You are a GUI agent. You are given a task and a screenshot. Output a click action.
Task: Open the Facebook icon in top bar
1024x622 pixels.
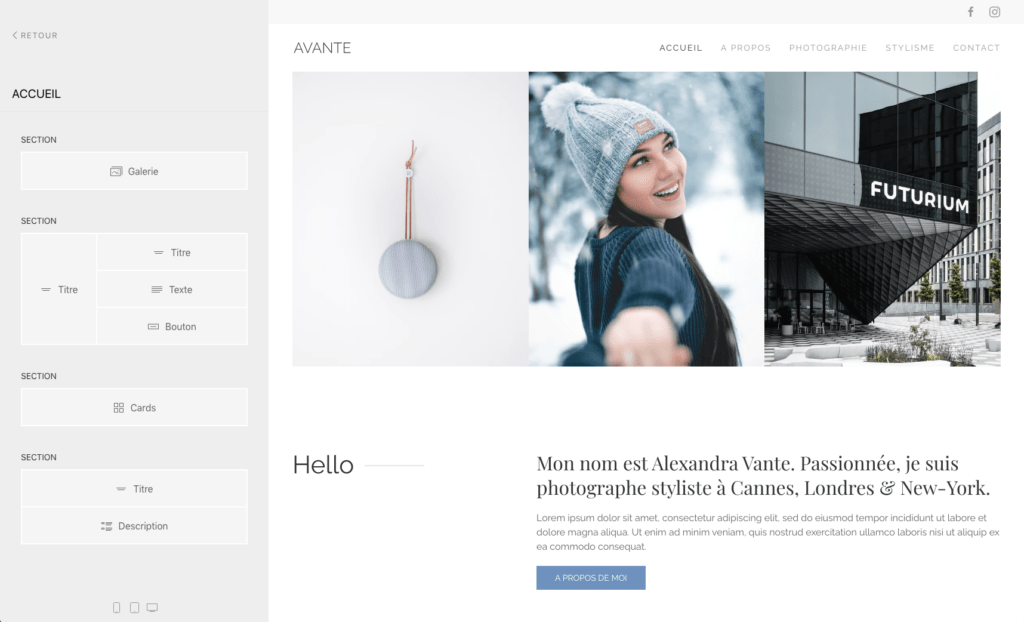click(970, 12)
